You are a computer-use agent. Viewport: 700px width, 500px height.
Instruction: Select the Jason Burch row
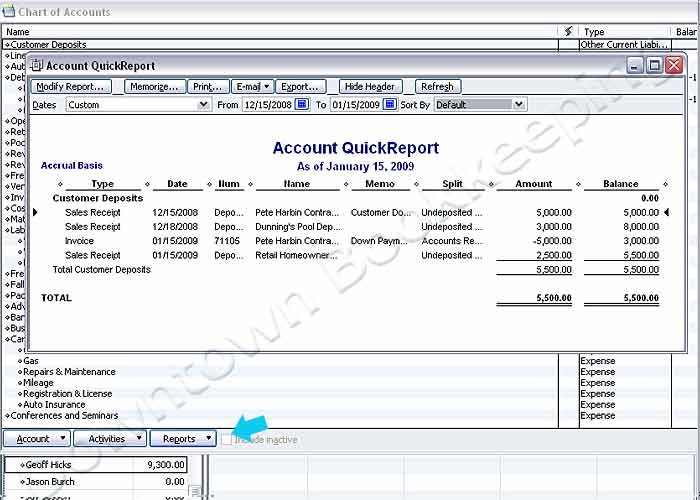click(96, 482)
